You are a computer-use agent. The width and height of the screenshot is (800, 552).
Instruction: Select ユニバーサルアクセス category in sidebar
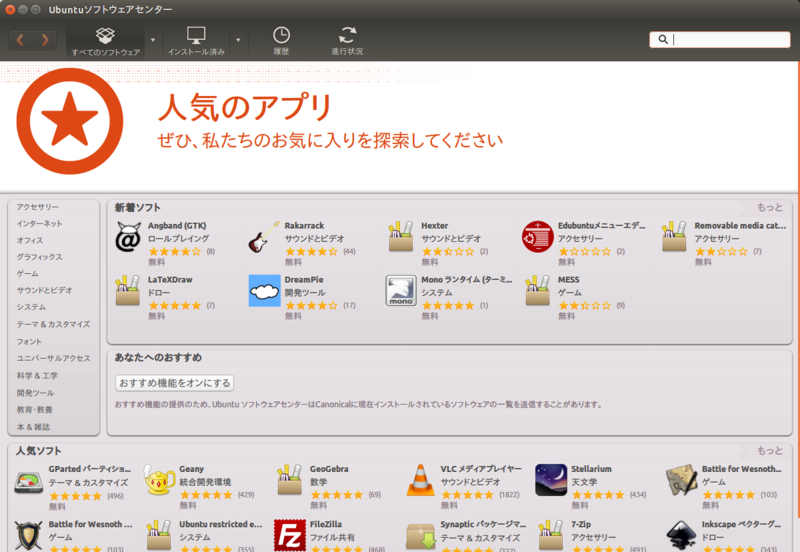point(53,358)
